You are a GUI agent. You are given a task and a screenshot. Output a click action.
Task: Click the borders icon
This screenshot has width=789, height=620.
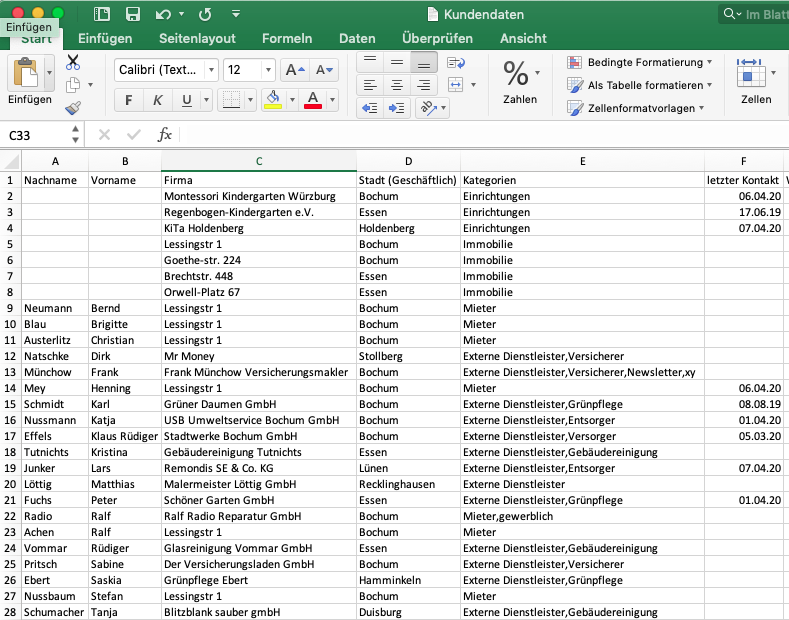click(231, 100)
